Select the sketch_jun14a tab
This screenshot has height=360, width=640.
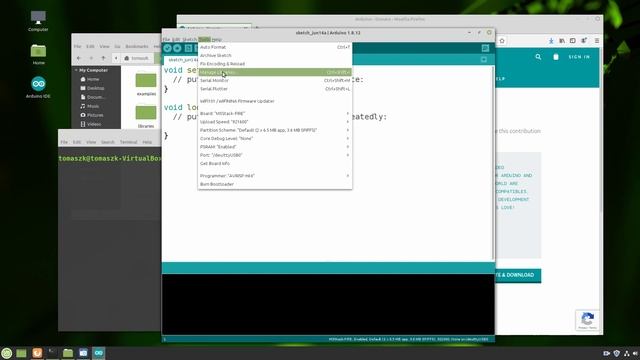182,60
